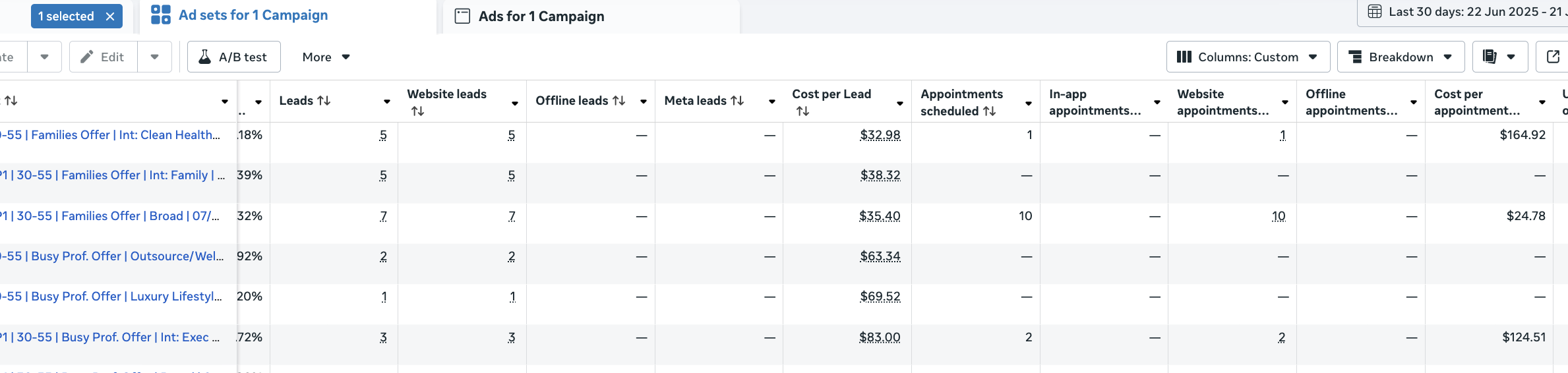
Task: Sort by Leads column arrows
Action: click(x=324, y=101)
